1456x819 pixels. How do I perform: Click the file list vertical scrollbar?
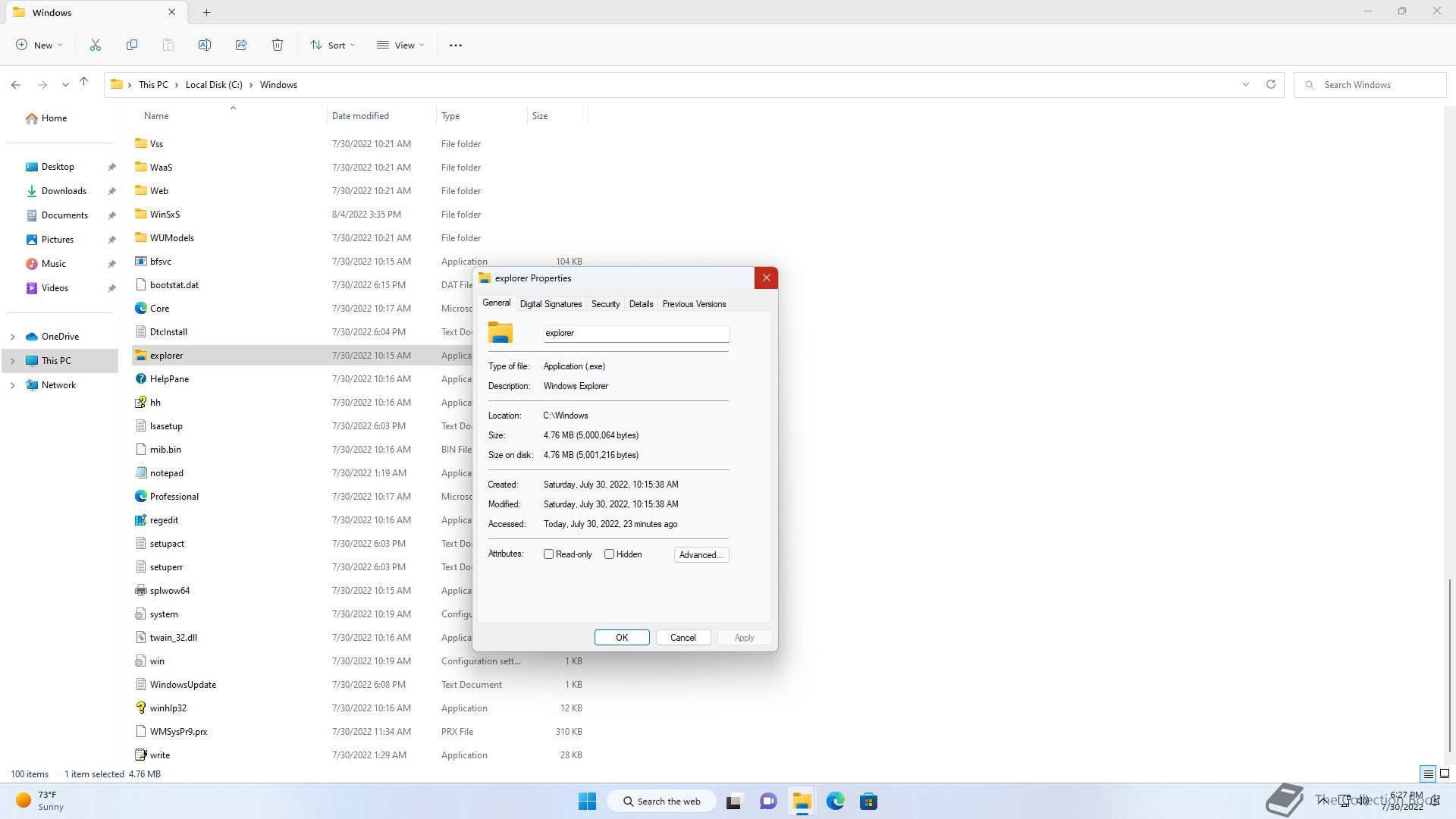coord(1449,666)
